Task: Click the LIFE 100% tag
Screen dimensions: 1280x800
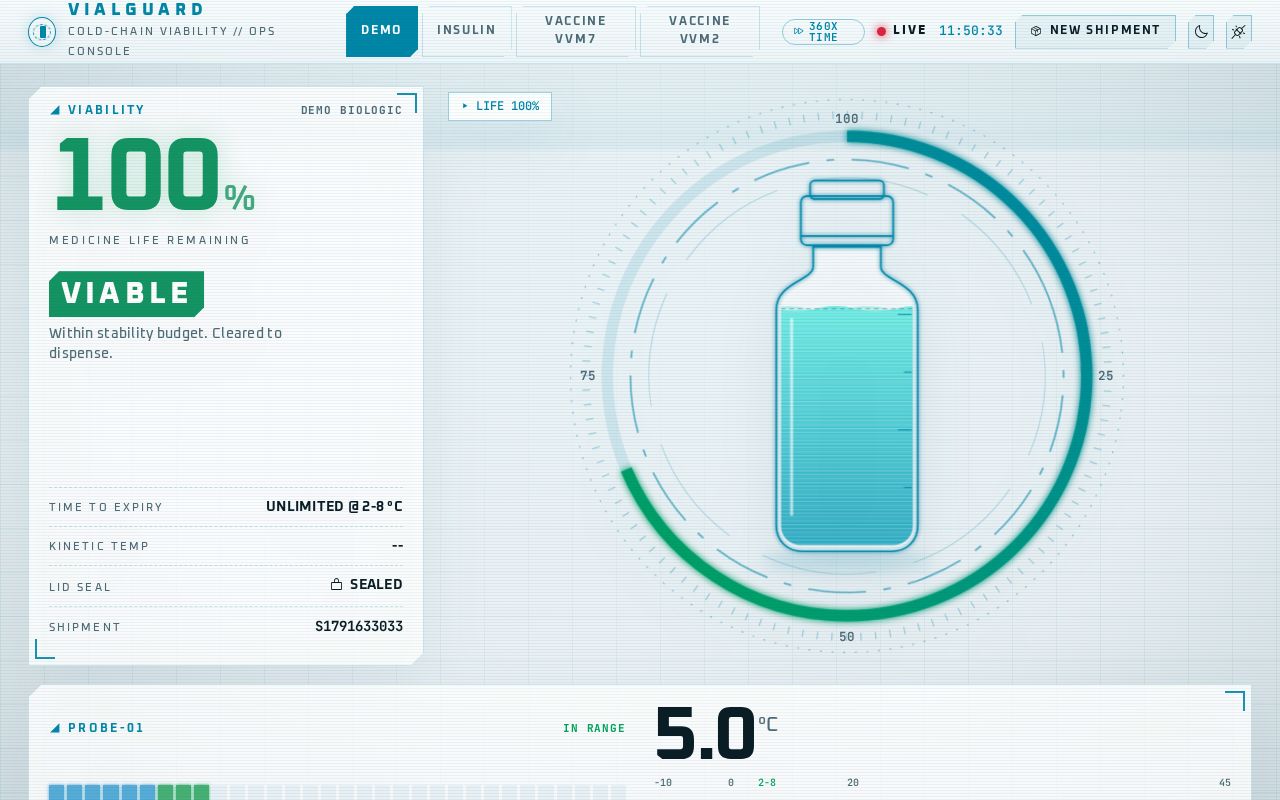Action: point(500,106)
